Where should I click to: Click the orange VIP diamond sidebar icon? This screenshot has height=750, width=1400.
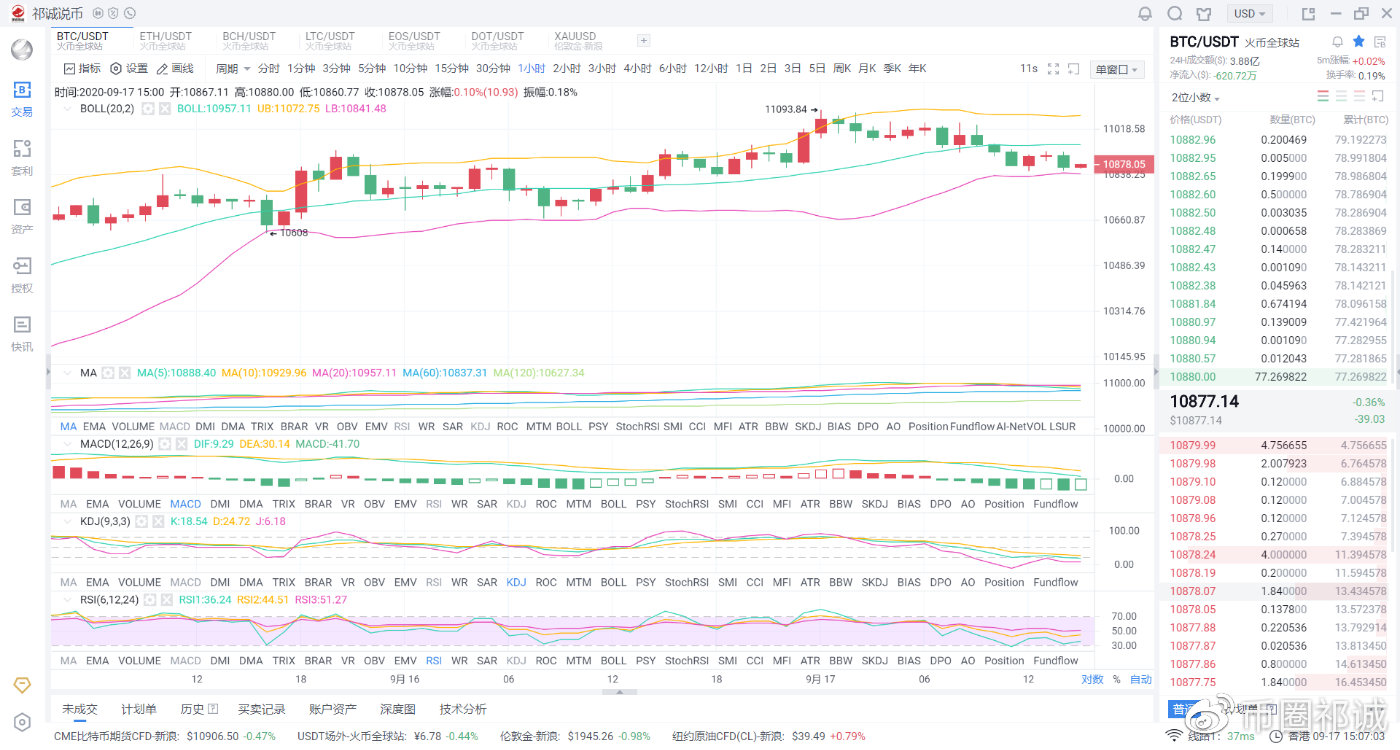click(x=22, y=685)
